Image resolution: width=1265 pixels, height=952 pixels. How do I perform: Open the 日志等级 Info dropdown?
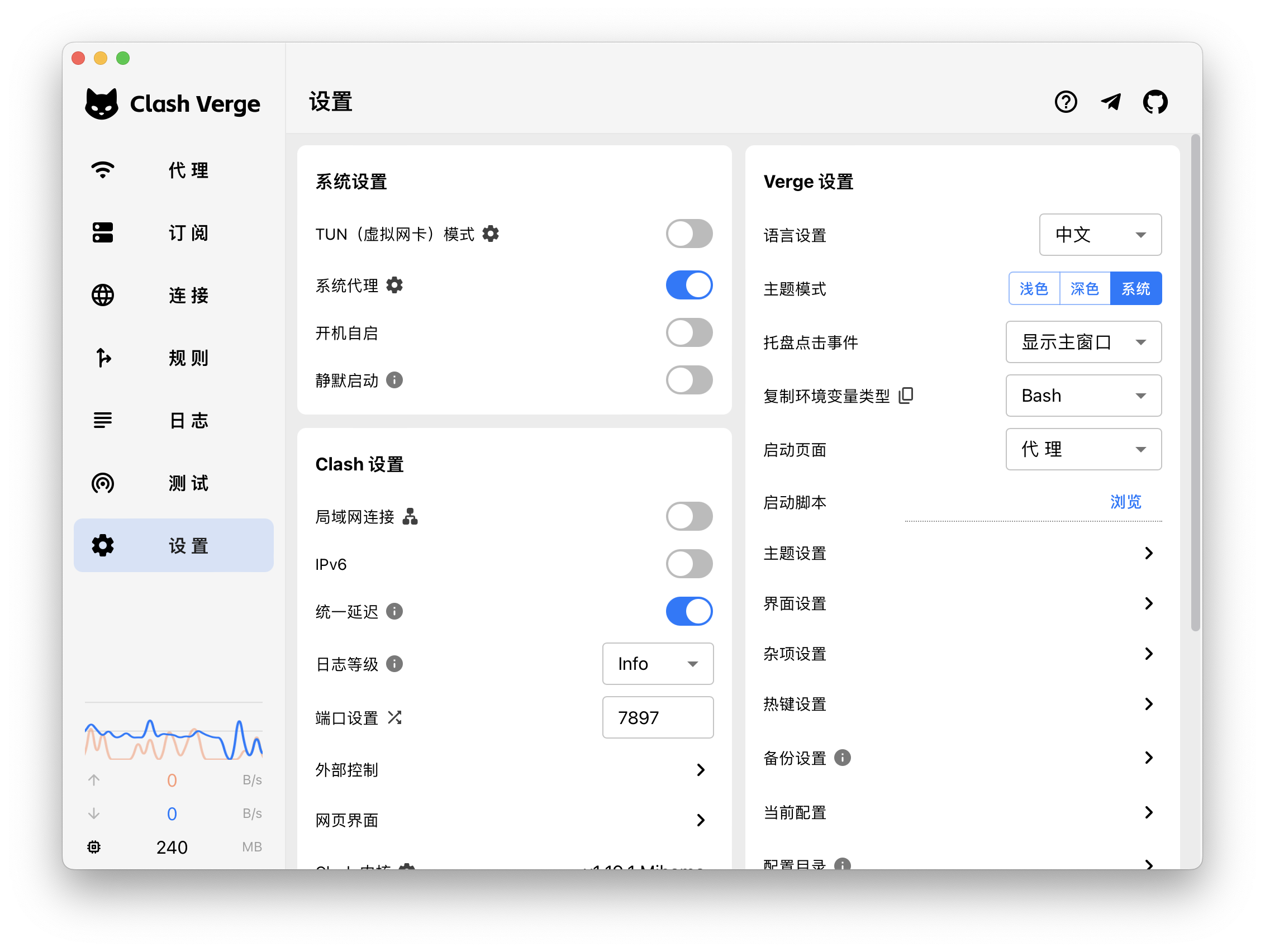(x=658, y=663)
